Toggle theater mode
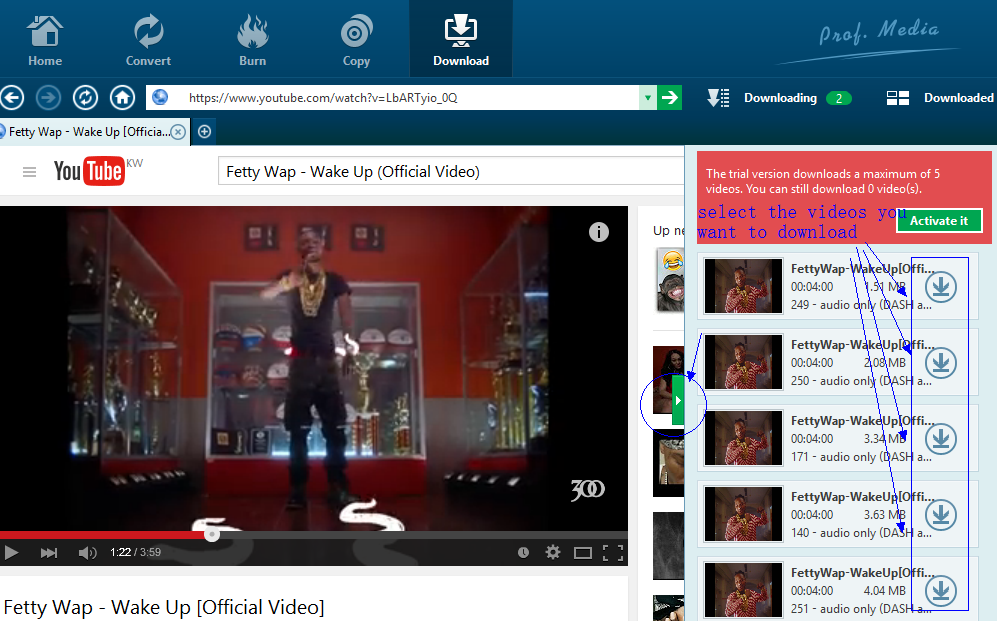997x621 pixels. pos(582,552)
